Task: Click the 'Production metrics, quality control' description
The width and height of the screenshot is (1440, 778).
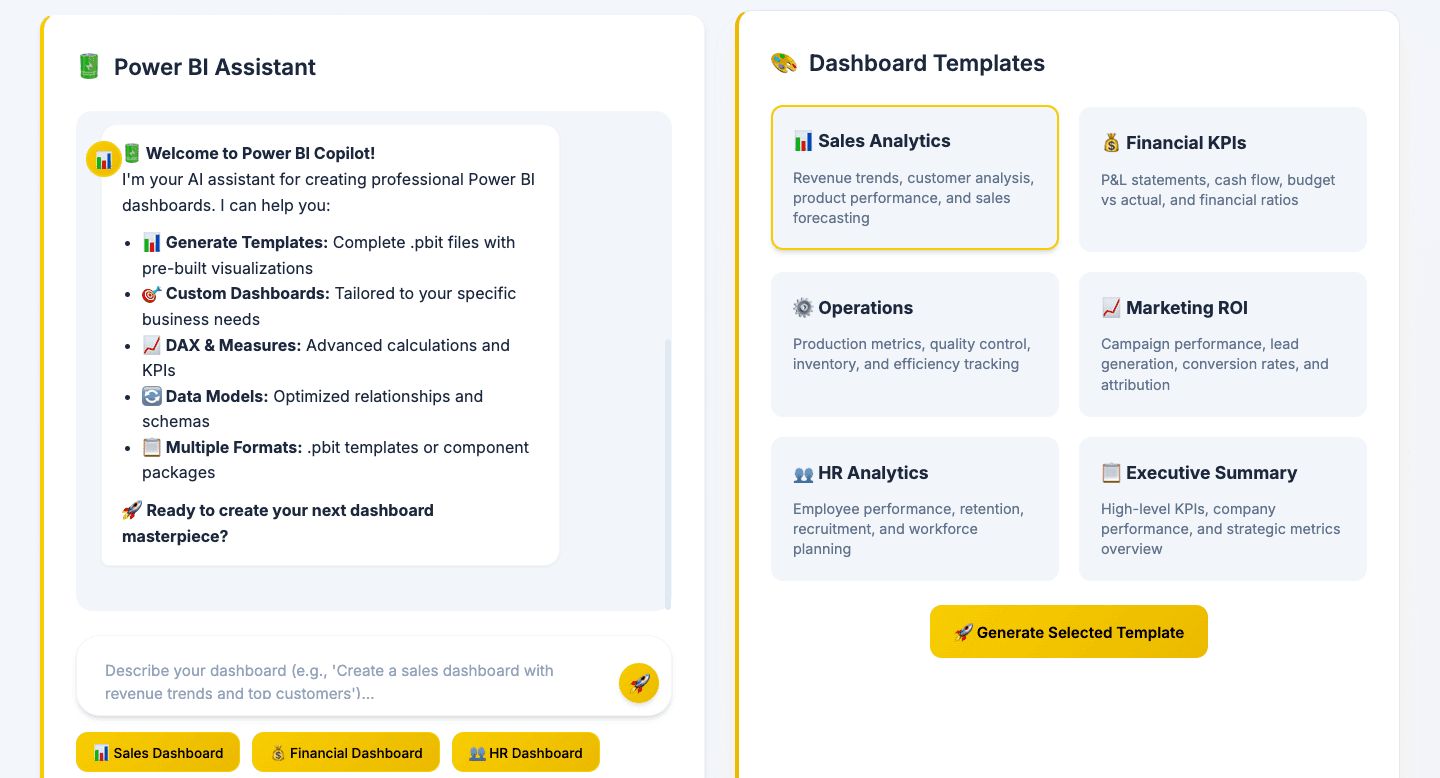Action: pos(912,354)
